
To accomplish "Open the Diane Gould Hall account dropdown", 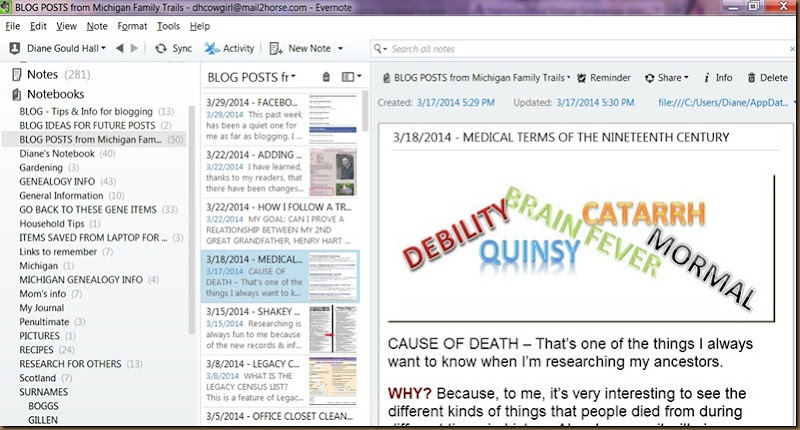I will [66, 48].
